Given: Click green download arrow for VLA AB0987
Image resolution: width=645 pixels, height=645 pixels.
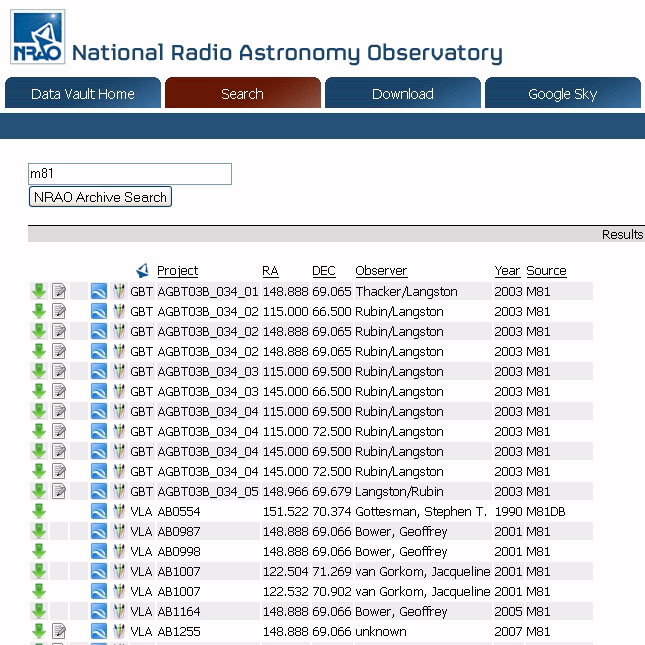Looking at the screenshot, I should click(39, 531).
